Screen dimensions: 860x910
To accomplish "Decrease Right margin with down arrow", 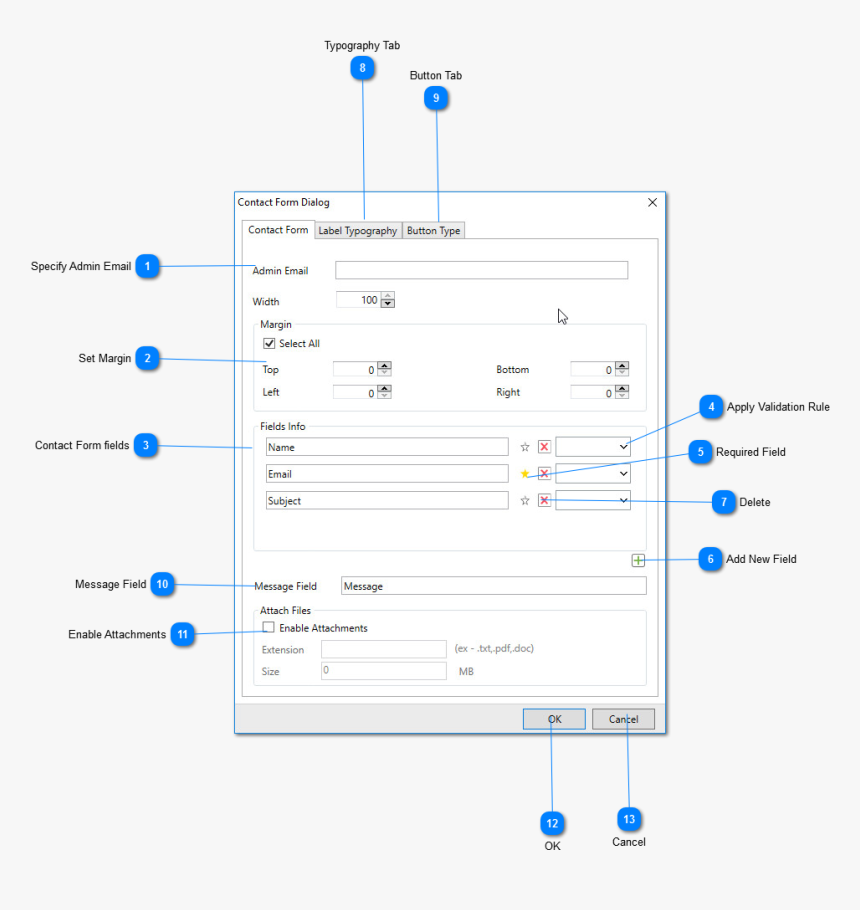I will coord(622,396).
